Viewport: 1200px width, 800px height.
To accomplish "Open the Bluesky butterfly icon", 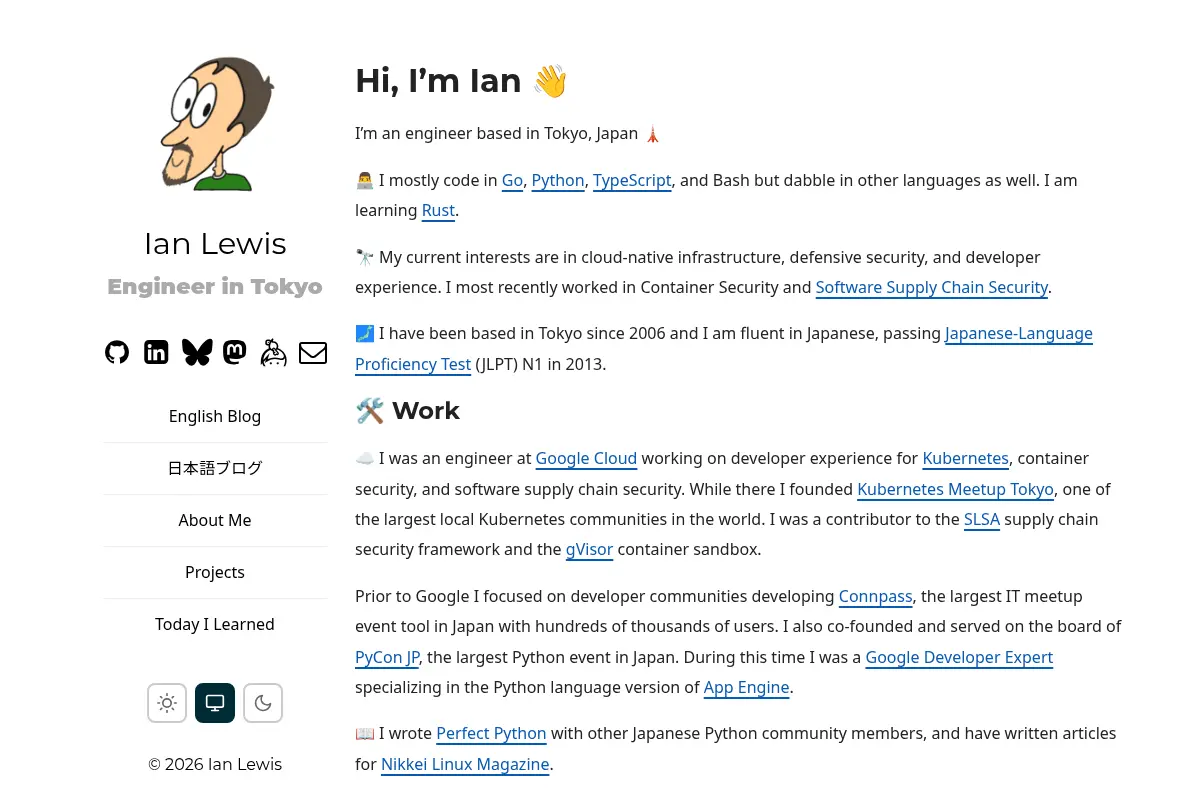I will (197, 352).
